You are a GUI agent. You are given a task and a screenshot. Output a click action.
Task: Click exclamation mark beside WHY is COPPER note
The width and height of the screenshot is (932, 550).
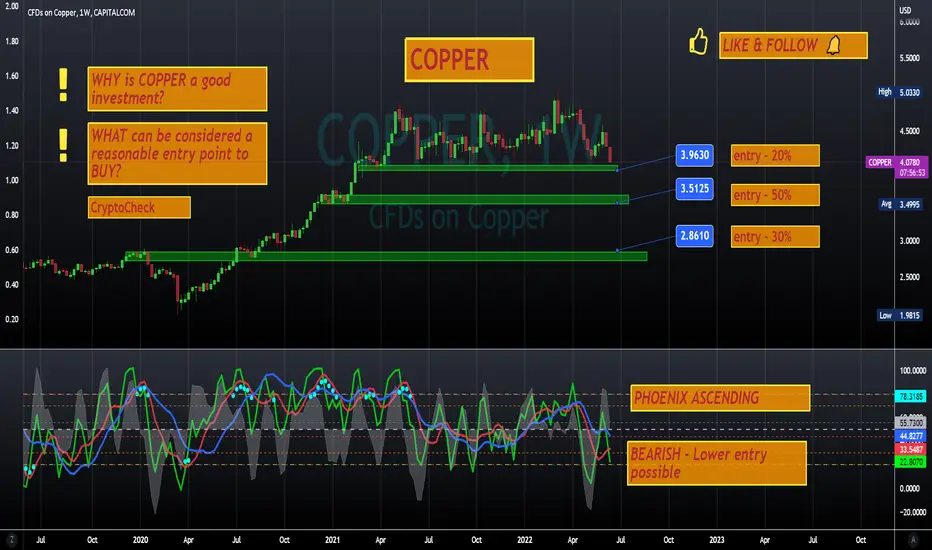pos(63,86)
